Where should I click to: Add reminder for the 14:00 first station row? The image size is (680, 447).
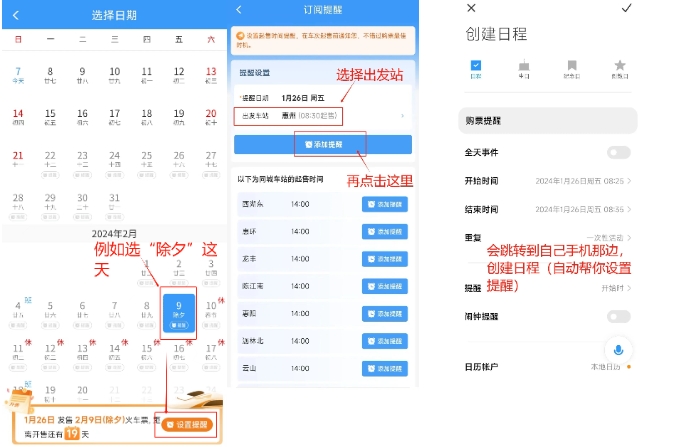click(x=384, y=203)
